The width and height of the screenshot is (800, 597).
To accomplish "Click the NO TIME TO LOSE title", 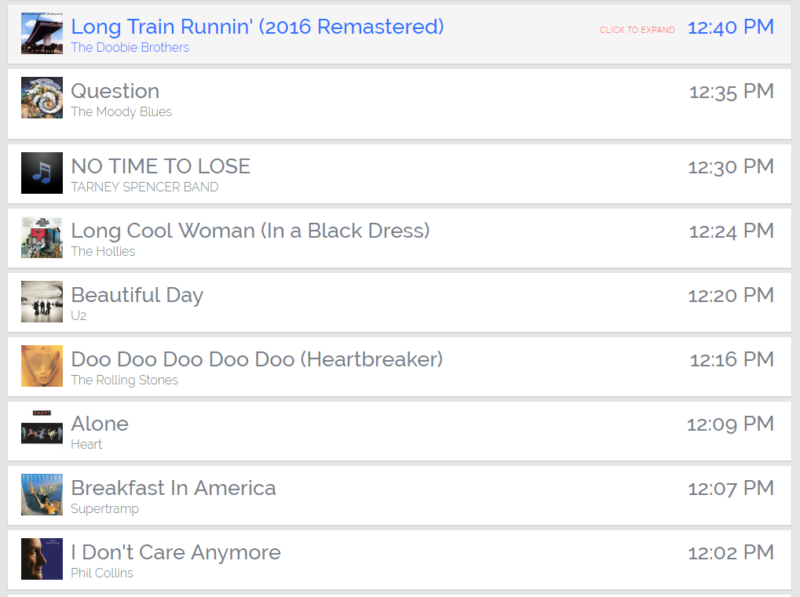I will point(160,166).
